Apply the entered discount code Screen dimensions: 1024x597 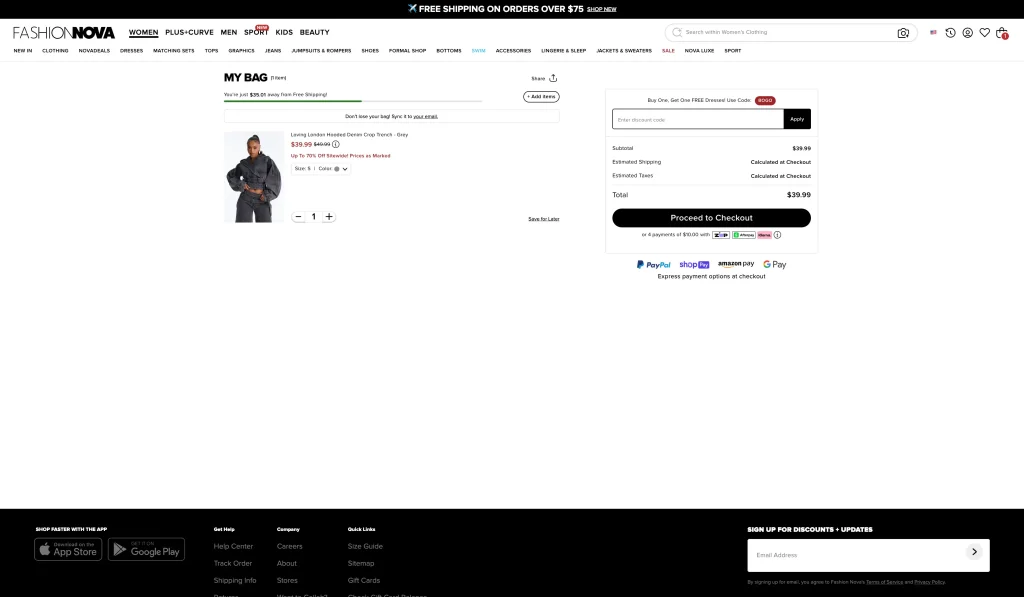(x=797, y=119)
